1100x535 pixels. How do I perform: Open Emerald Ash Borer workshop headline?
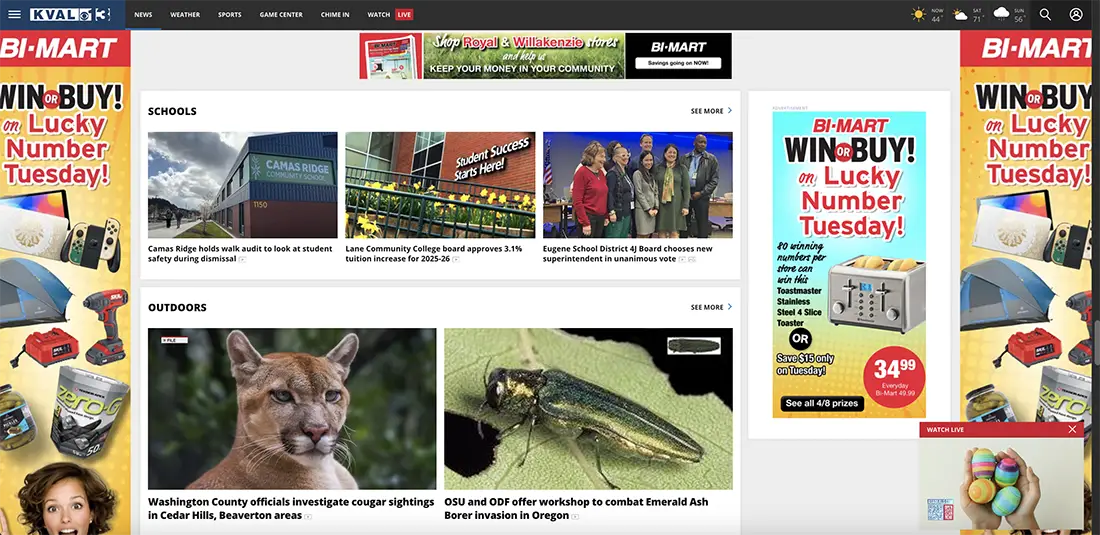[x=576, y=508]
